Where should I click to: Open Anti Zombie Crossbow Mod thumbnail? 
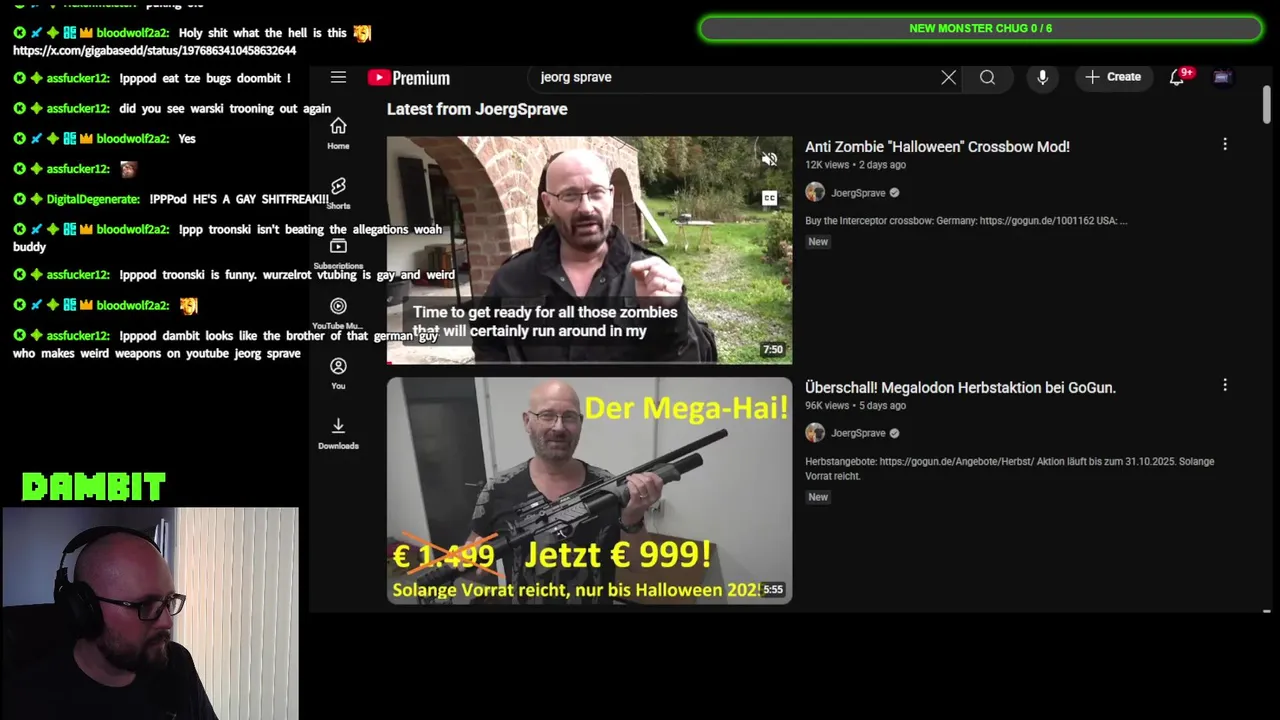click(589, 250)
